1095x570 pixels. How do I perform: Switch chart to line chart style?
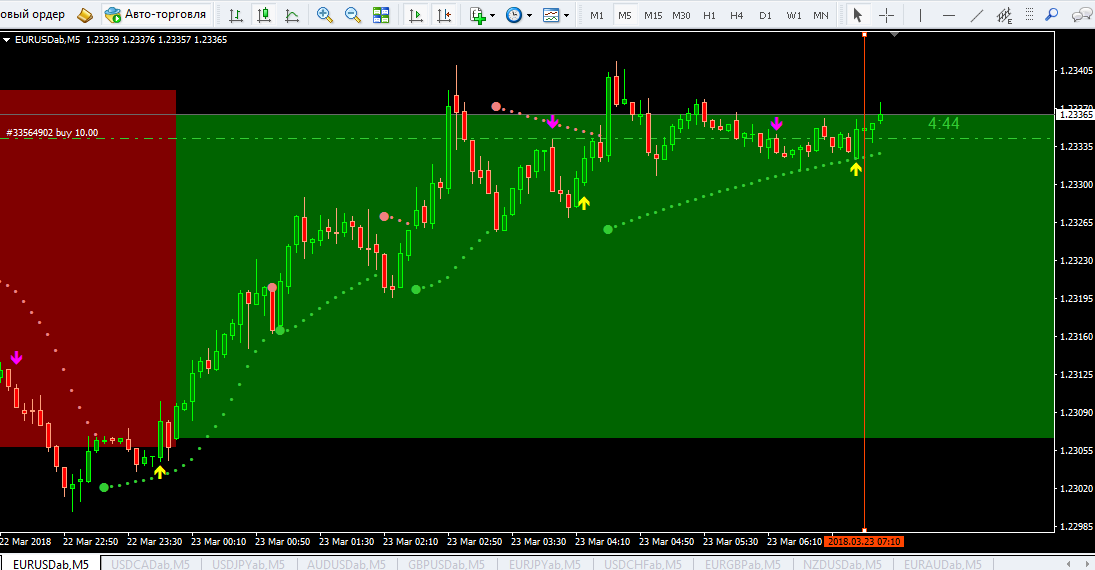[x=292, y=15]
